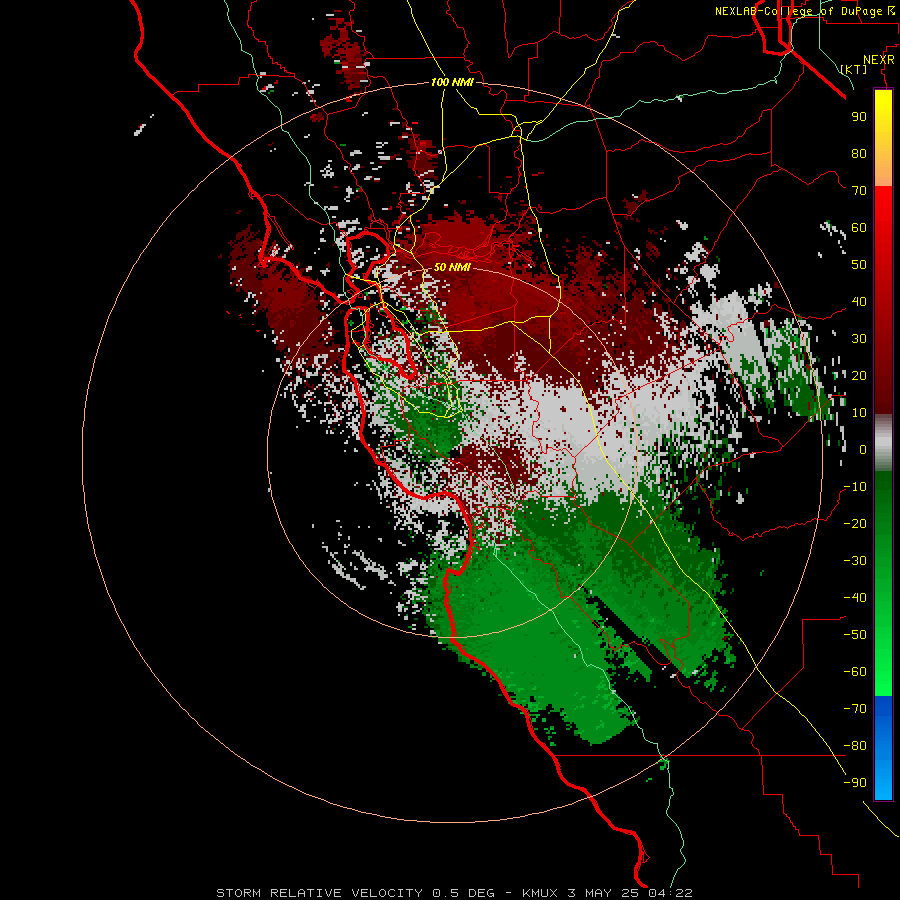The width and height of the screenshot is (900, 900).
Task: Select the 20 value on velocity legend
Action: tap(859, 375)
